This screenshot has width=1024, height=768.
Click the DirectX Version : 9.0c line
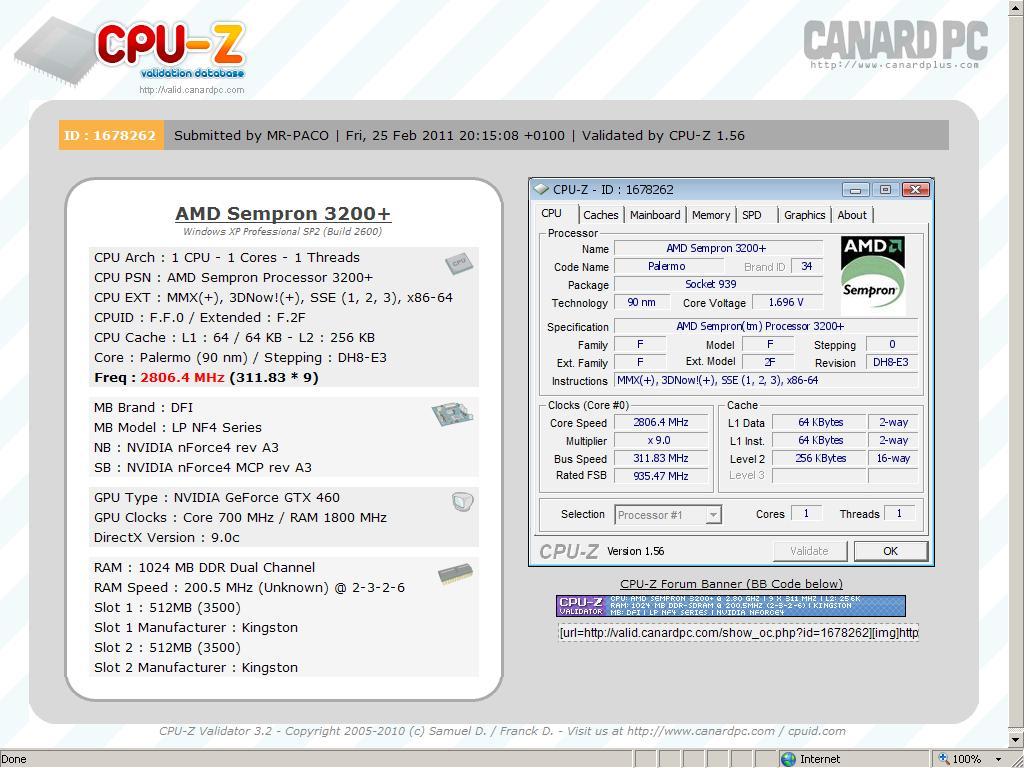(x=167, y=537)
